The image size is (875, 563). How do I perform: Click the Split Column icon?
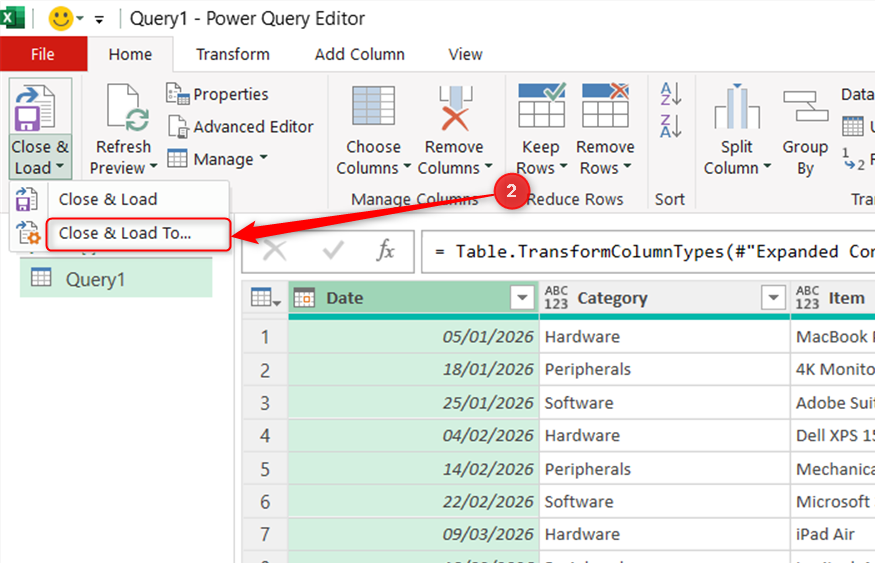coord(737,106)
